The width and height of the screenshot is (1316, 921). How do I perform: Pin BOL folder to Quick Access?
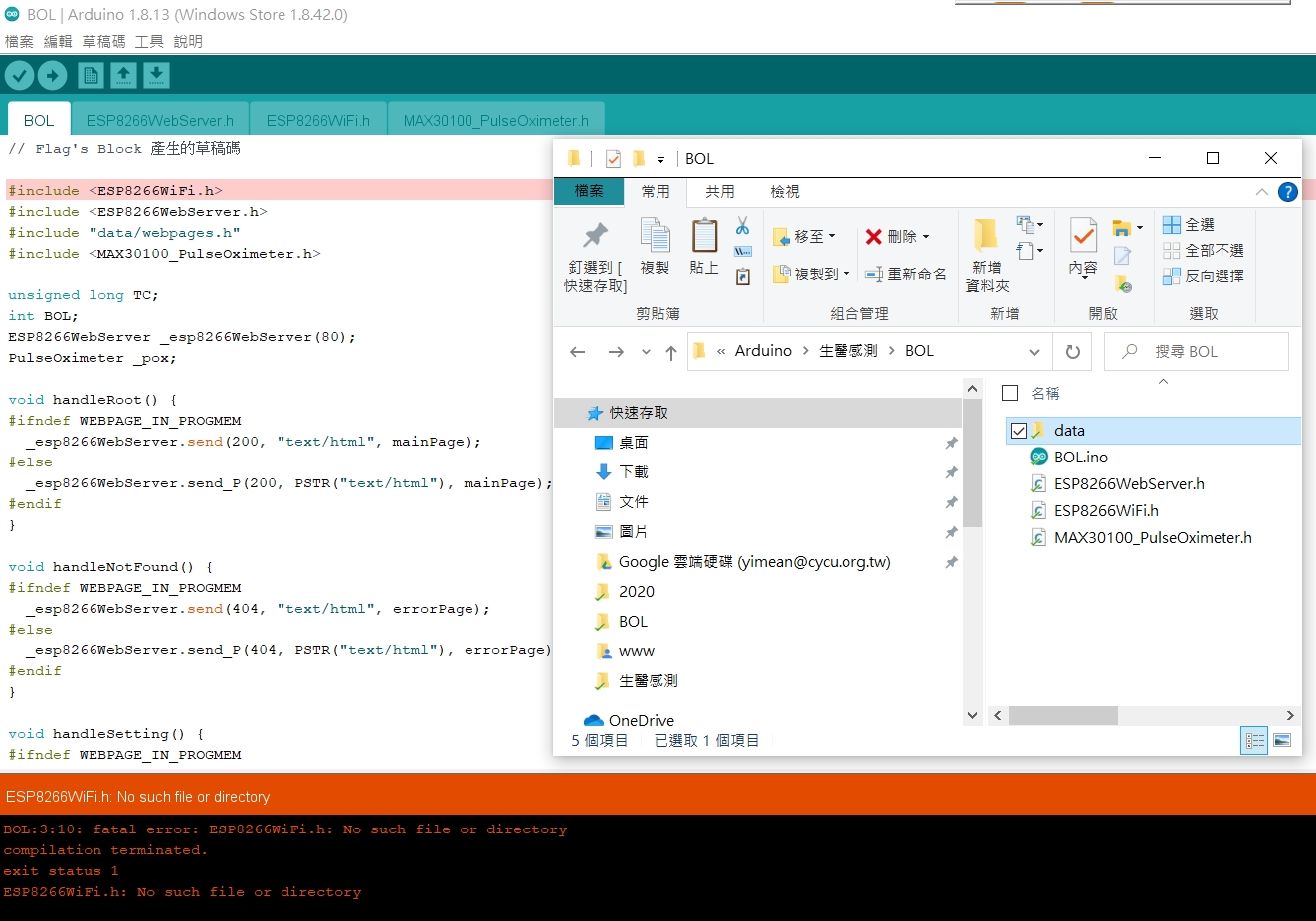(x=595, y=257)
